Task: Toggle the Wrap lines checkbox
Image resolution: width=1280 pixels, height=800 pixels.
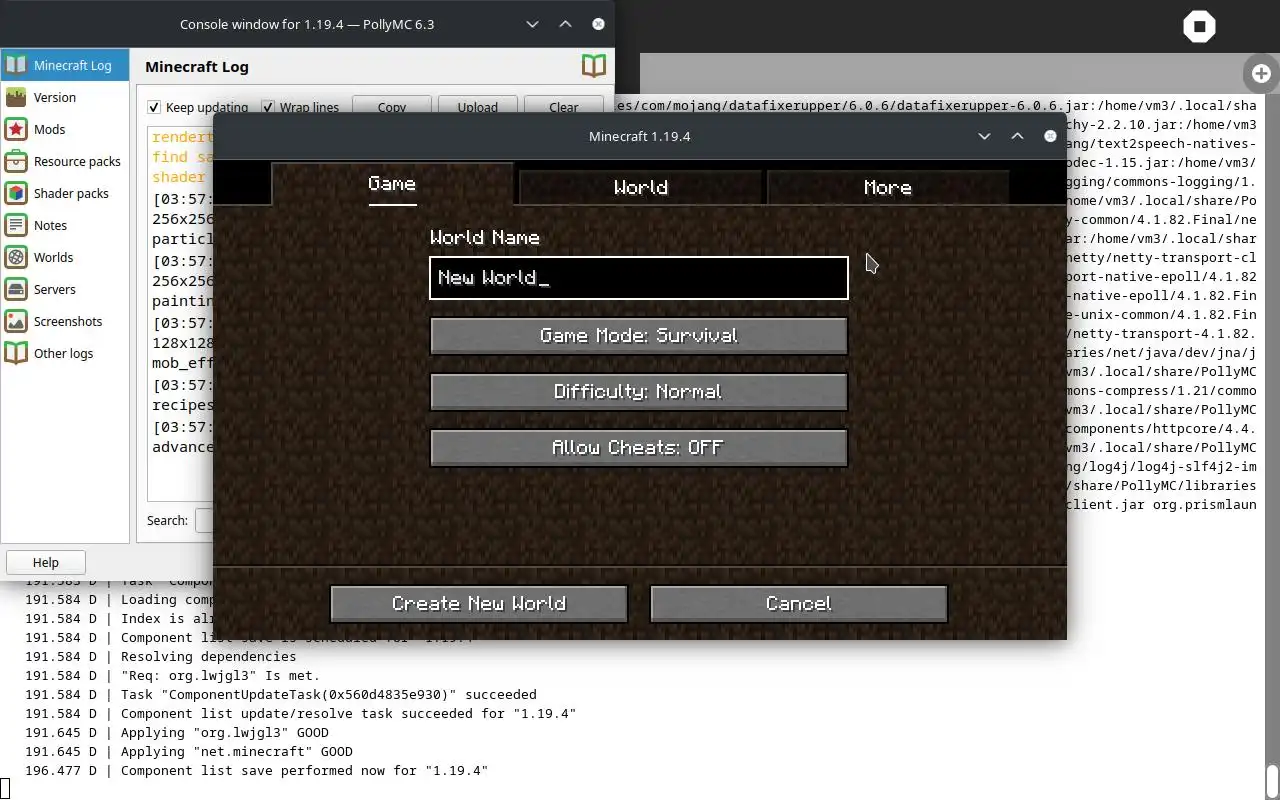Action: click(x=268, y=107)
